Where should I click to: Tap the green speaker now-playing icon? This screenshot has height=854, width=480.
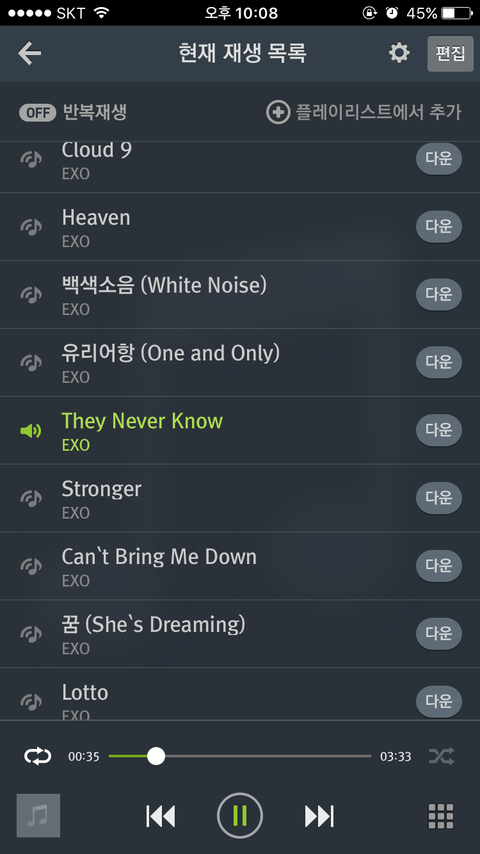tap(31, 431)
